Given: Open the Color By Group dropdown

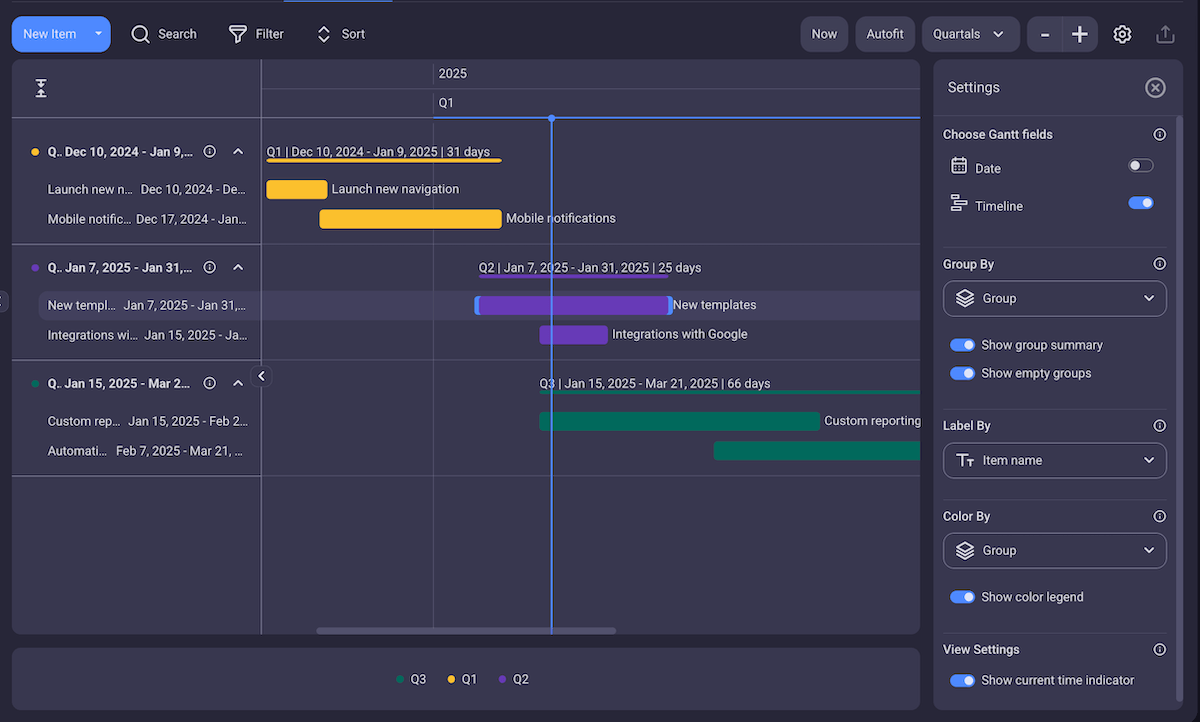Looking at the screenshot, I should click(x=1055, y=550).
